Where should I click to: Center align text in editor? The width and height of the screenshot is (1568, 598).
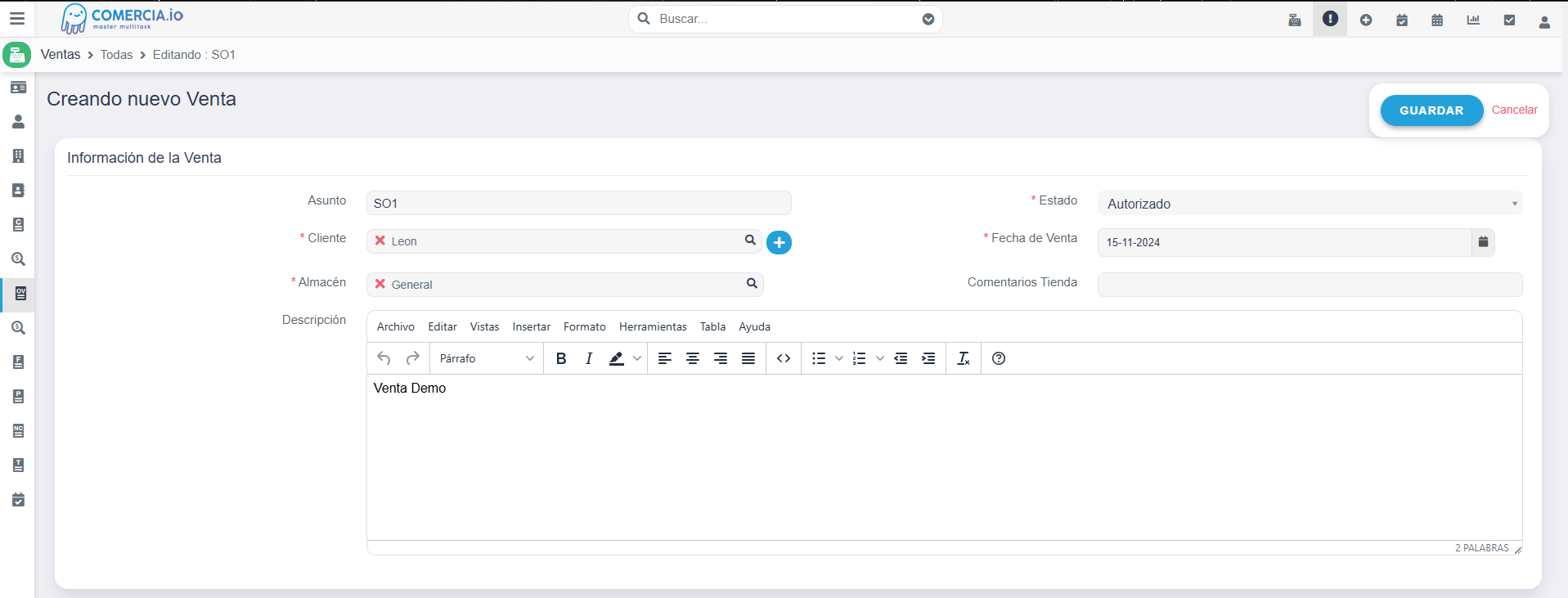pyautogui.click(x=693, y=358)
